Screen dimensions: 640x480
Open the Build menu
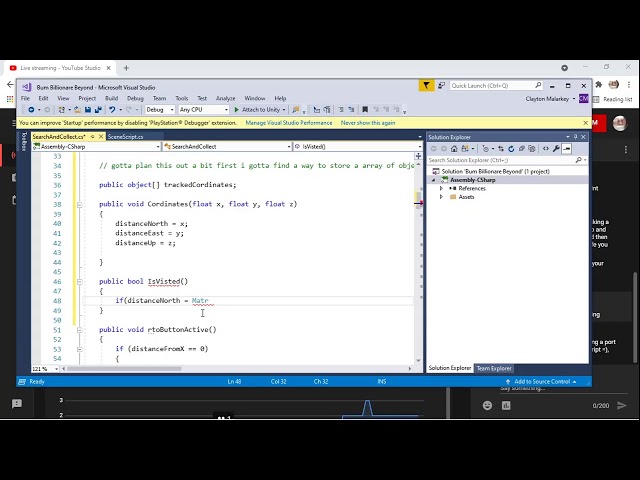pyautogui.click(x=111, y=98)
